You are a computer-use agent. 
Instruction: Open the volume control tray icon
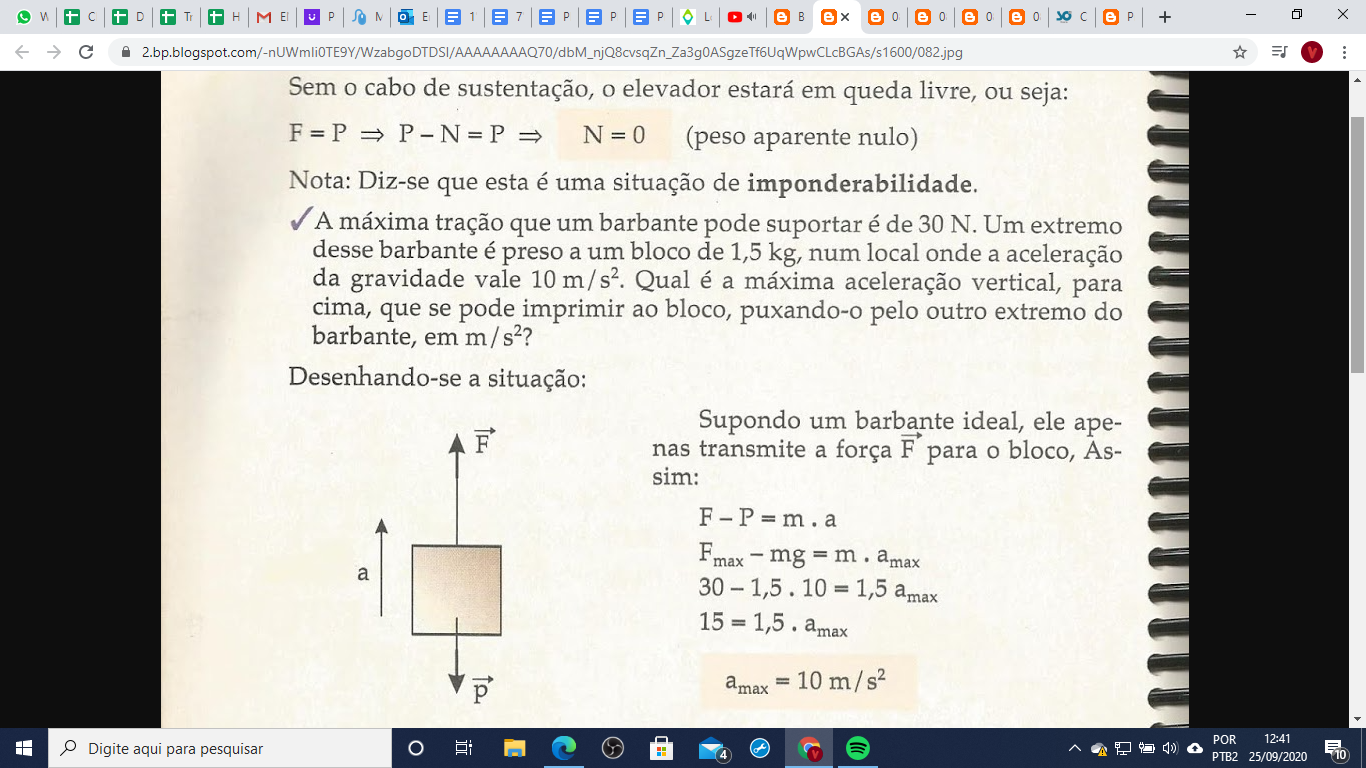[x=1169, y=748]
